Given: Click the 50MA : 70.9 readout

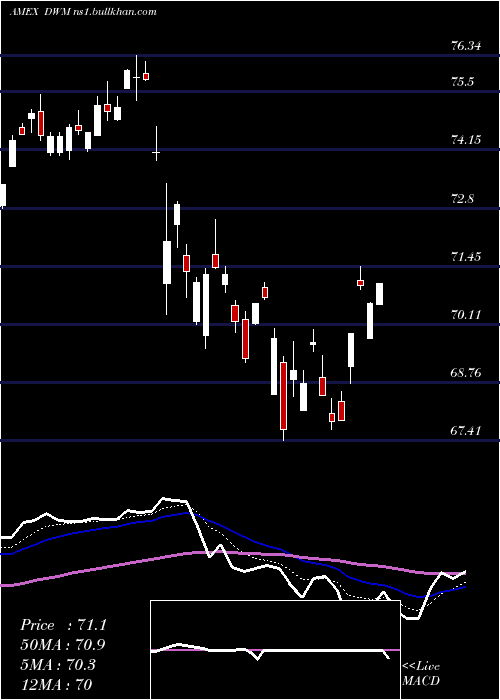Looking at the screenshot, I should click(63, 645).
